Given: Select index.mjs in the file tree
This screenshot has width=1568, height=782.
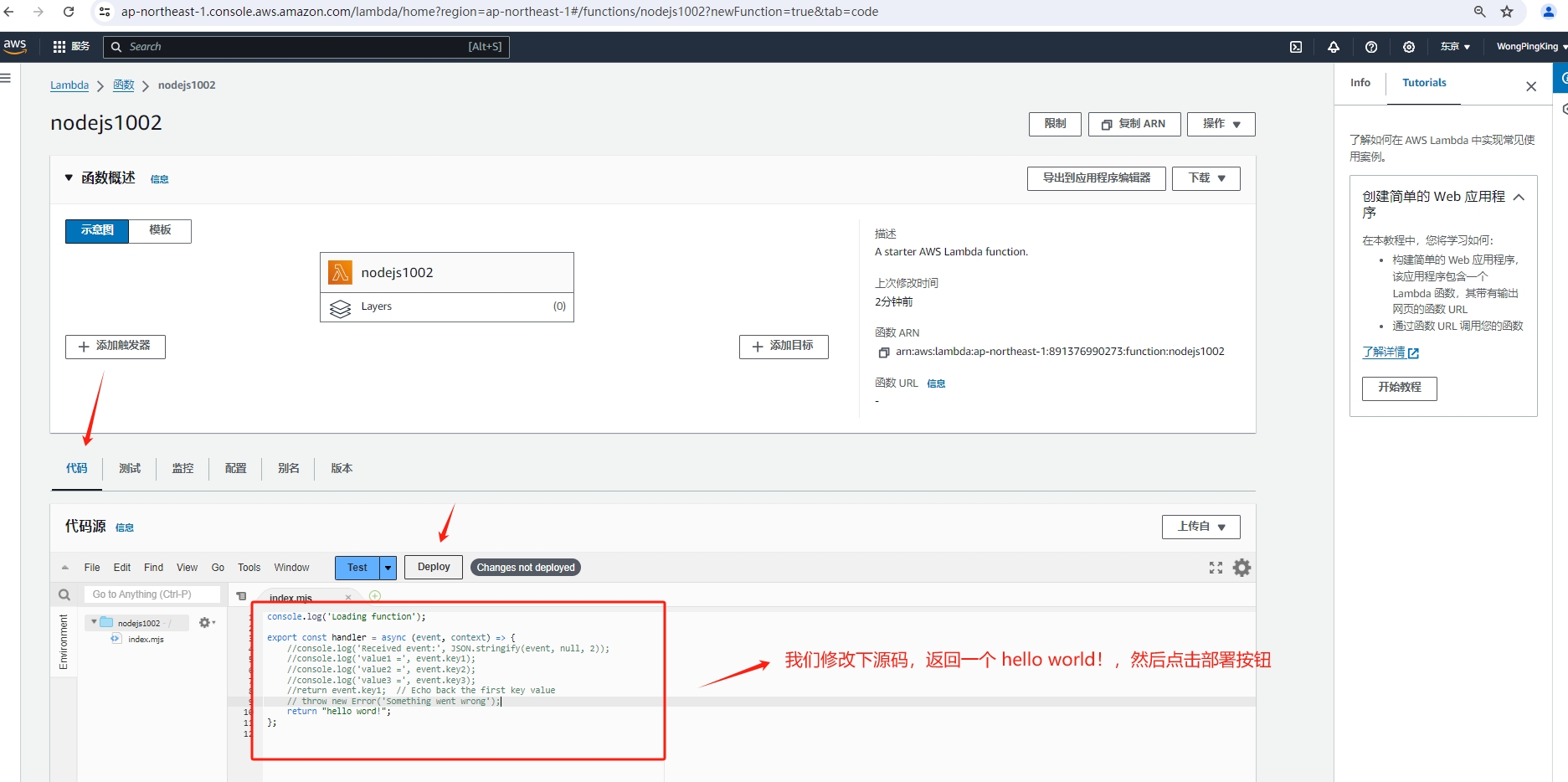Looking at the screenshot, I should point(146,639).
